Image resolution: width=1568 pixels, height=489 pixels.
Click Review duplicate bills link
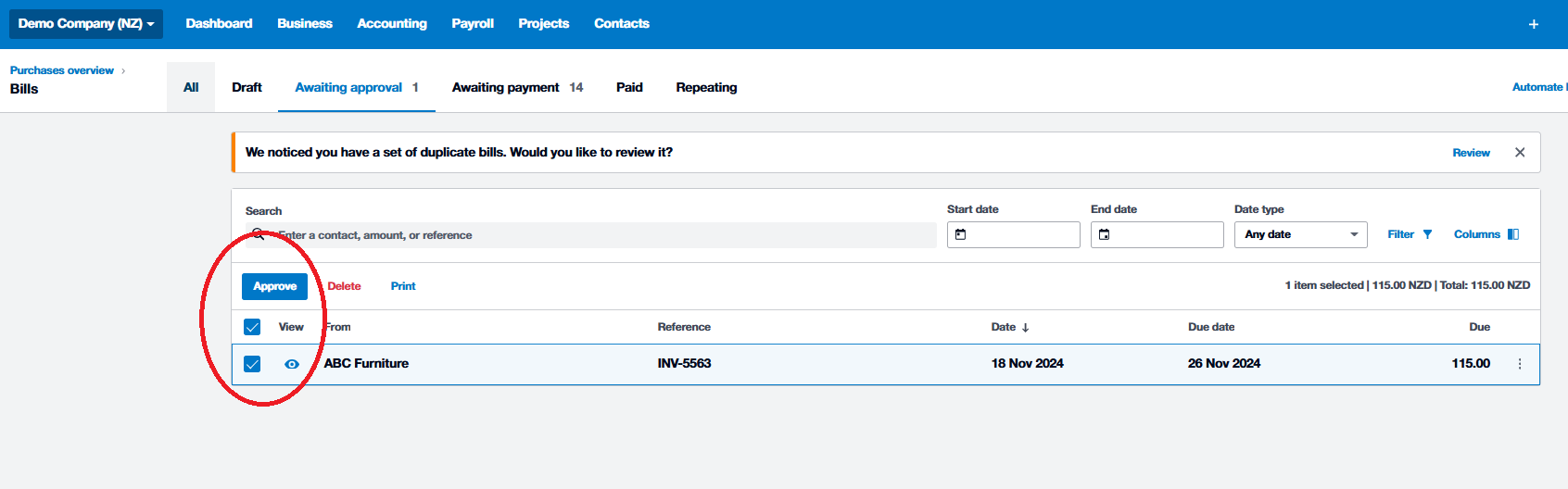click(x=1471, y=153)
